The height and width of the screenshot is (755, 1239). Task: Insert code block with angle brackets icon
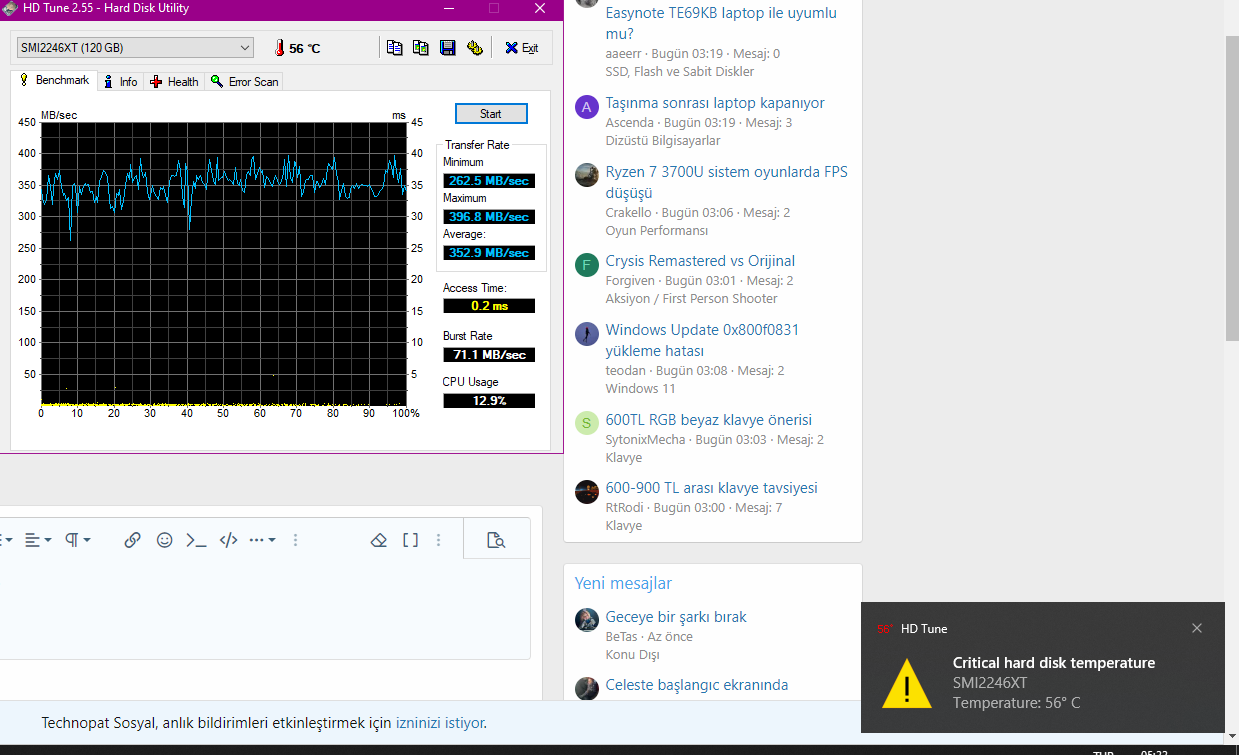coord(228,540)
